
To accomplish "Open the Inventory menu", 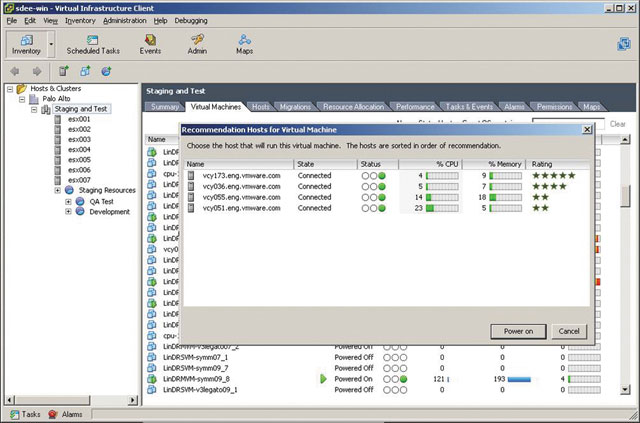I will (x=80, y=20).
